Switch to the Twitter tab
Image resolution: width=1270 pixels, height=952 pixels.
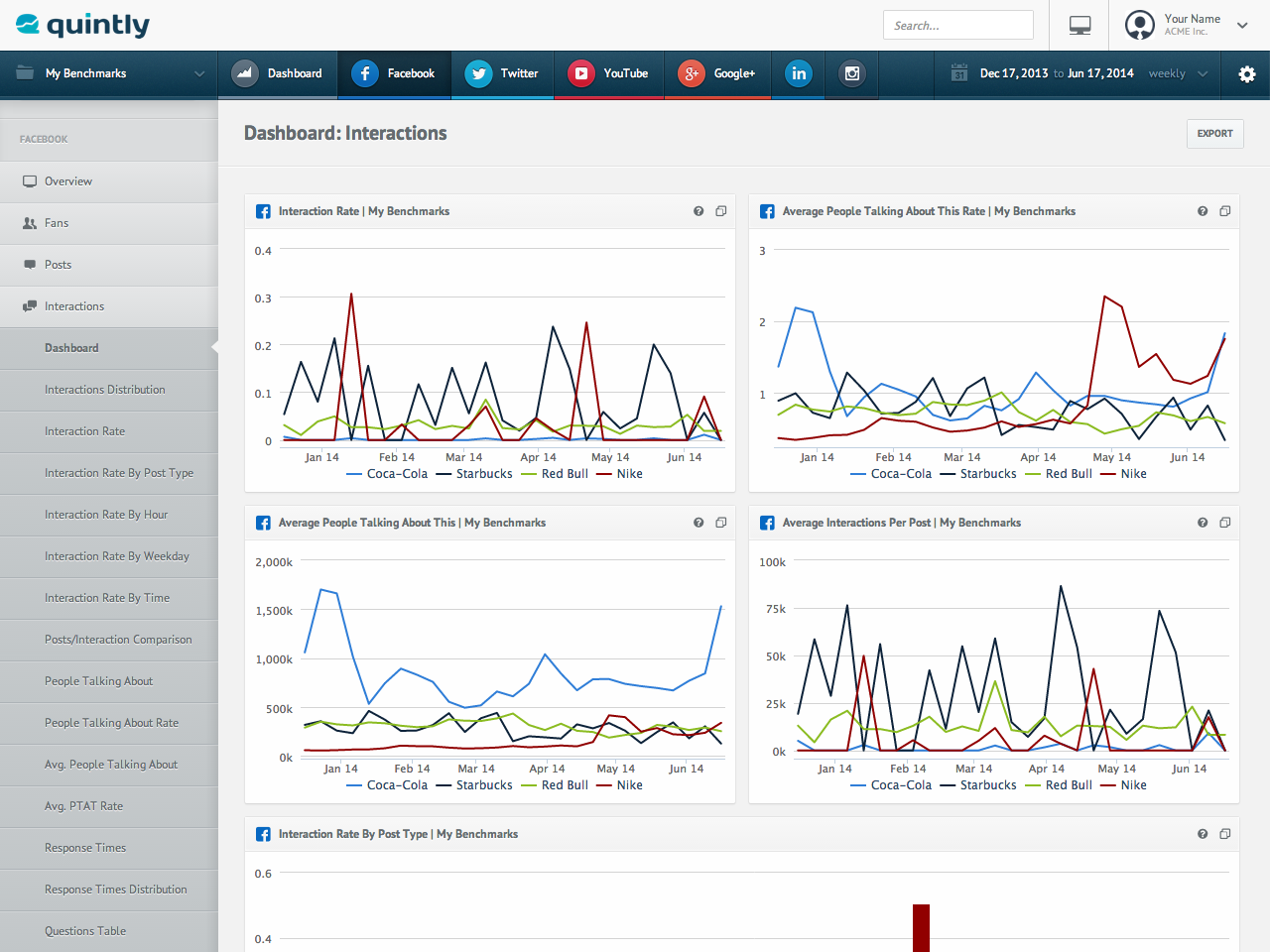pos(502,74)
